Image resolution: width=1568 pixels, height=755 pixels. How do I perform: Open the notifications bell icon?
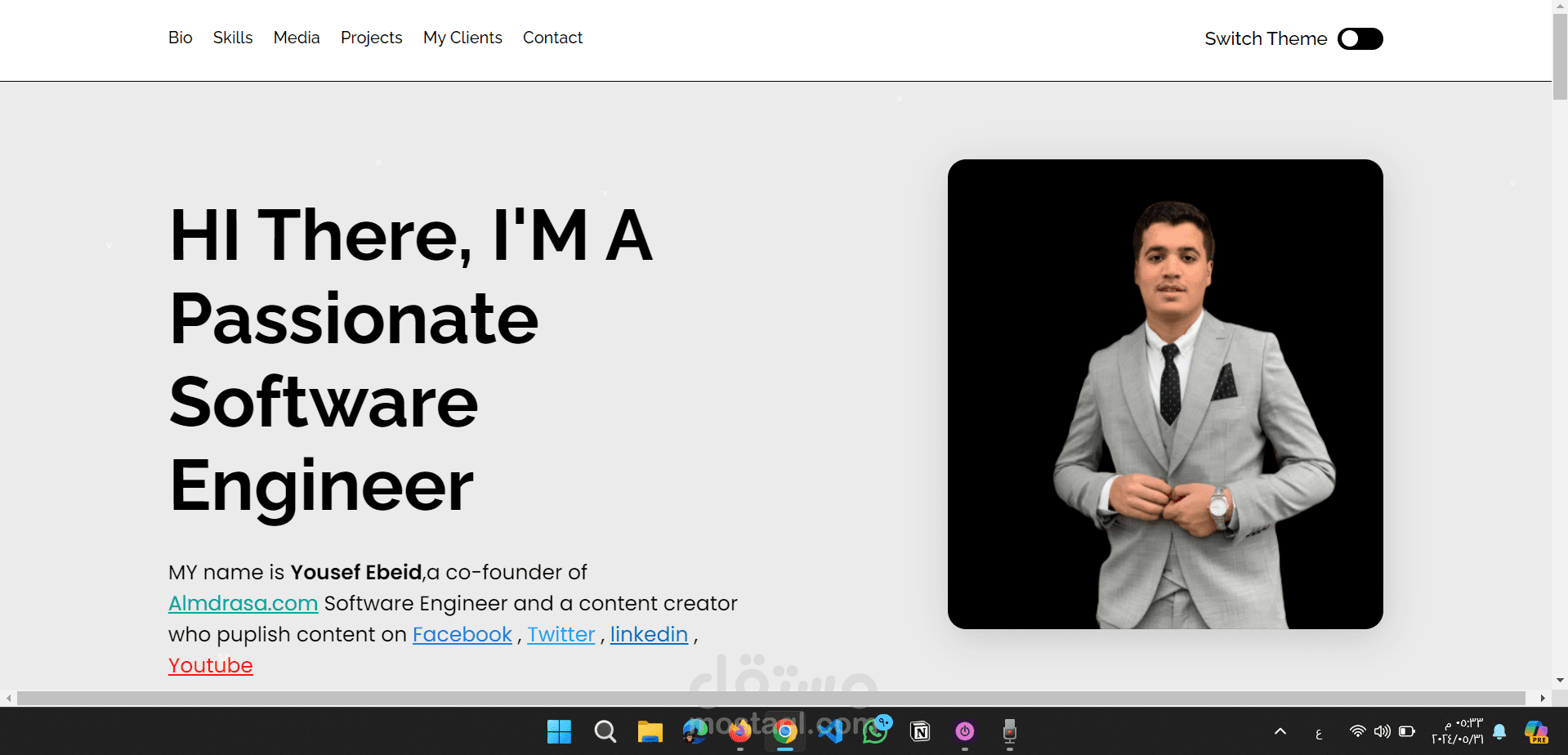pyautogui.click(x=1499, y=731)
